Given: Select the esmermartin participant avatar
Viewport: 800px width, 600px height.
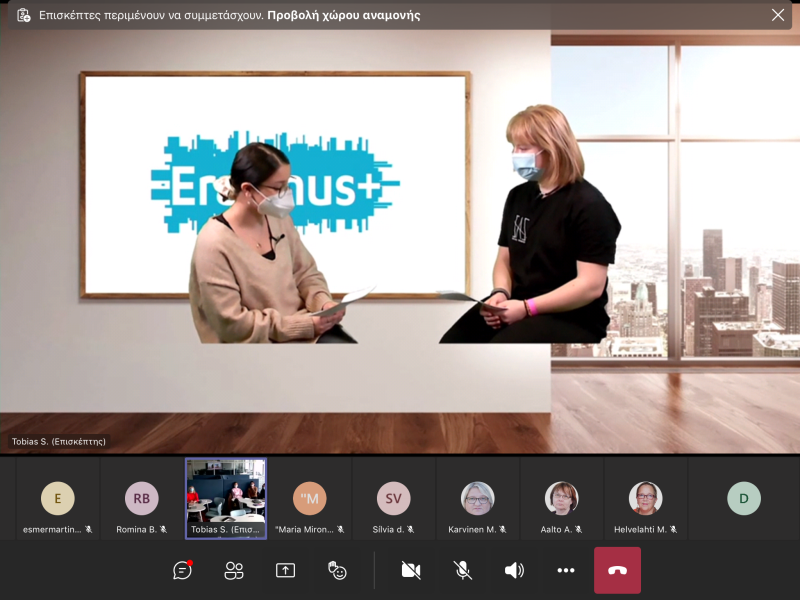Looking at the screenshot, I should tap(57, 498).
